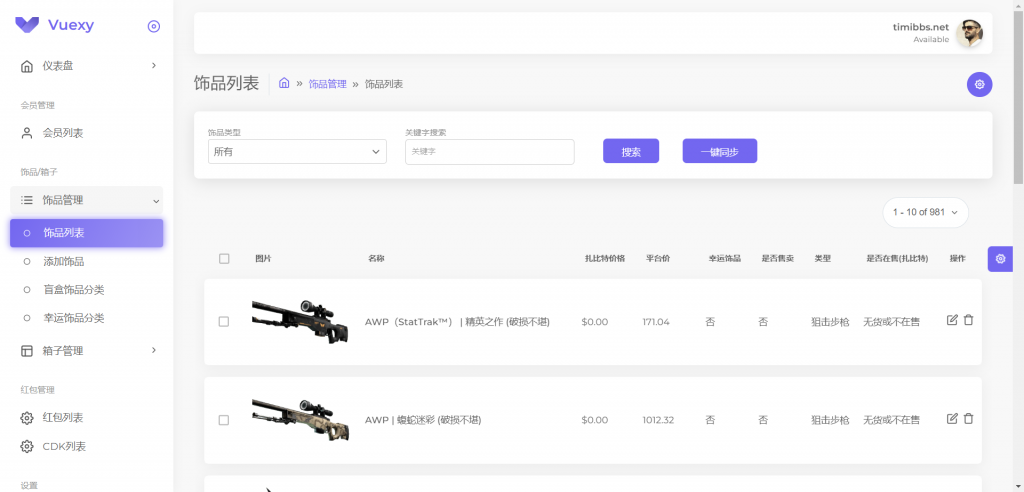Click the 扎比特价格 column header
1024x492 pixels.
click(605, 259)
